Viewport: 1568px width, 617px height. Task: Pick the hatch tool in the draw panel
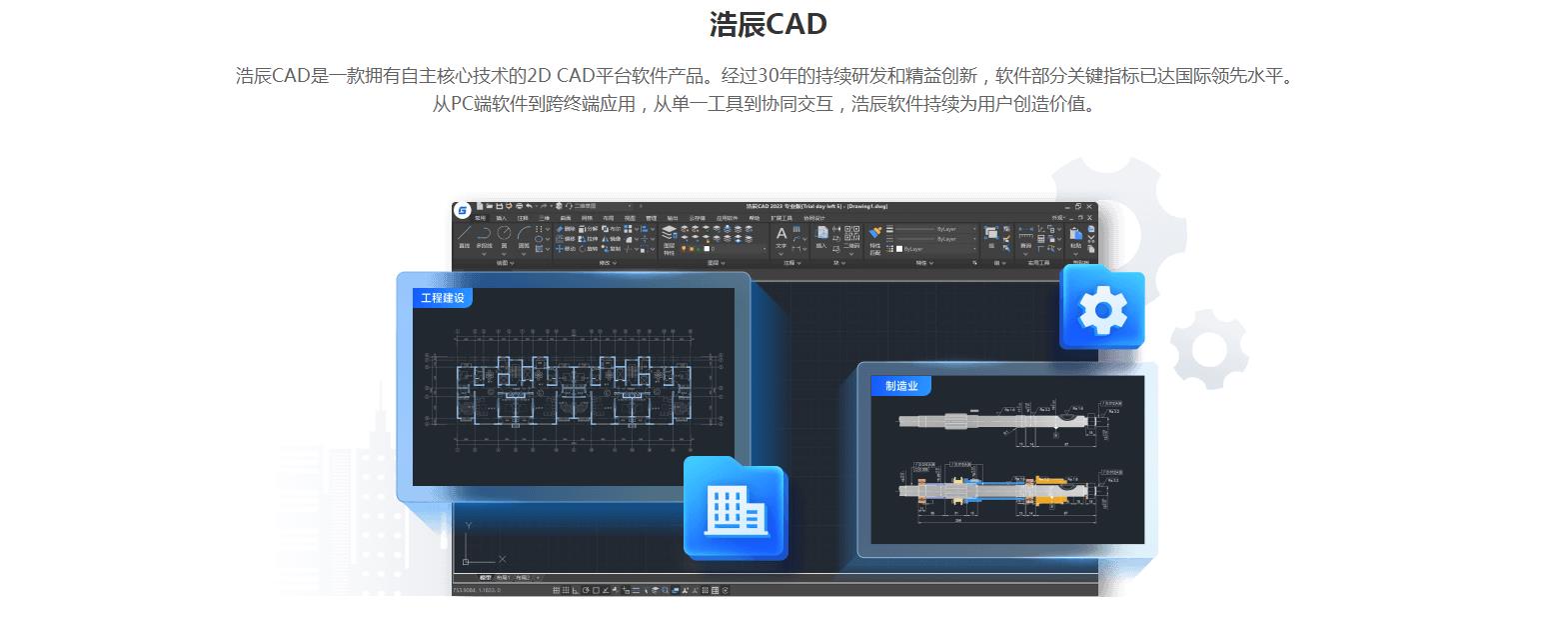pos(540,249)
